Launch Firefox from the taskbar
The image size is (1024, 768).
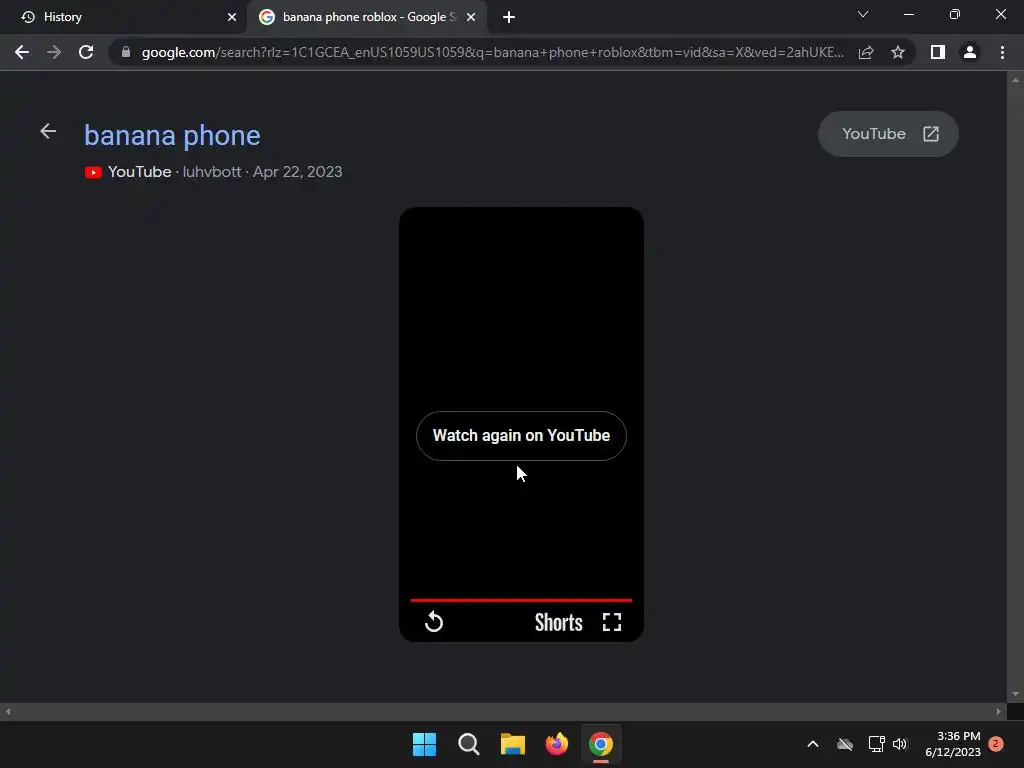click(x=556, y=744)
